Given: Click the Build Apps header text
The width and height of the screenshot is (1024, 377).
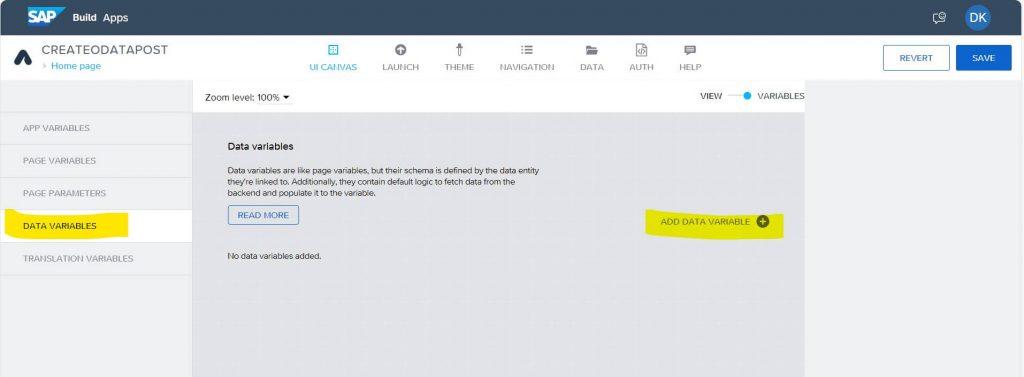Looking at the screenshot, I should tap(100, 18).
